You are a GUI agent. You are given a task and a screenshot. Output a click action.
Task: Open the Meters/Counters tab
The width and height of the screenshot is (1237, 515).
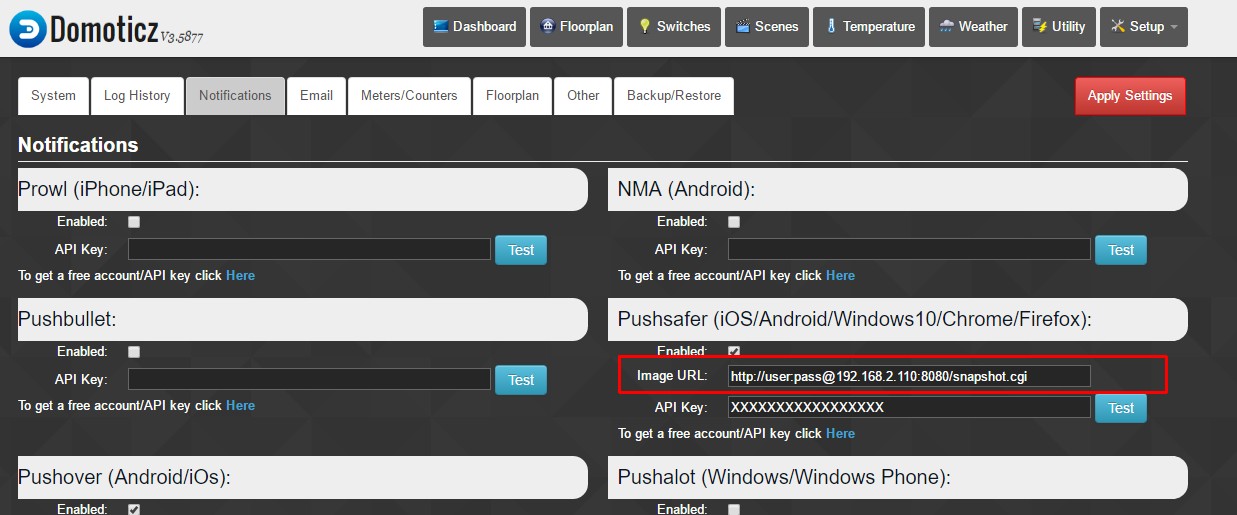click(409, 96)
